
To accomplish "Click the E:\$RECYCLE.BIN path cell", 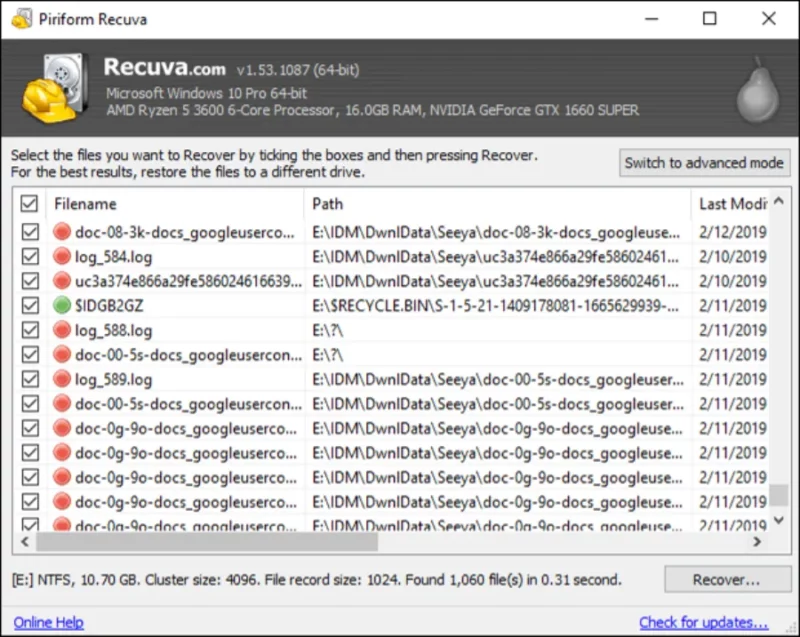I will click(495, 305).
